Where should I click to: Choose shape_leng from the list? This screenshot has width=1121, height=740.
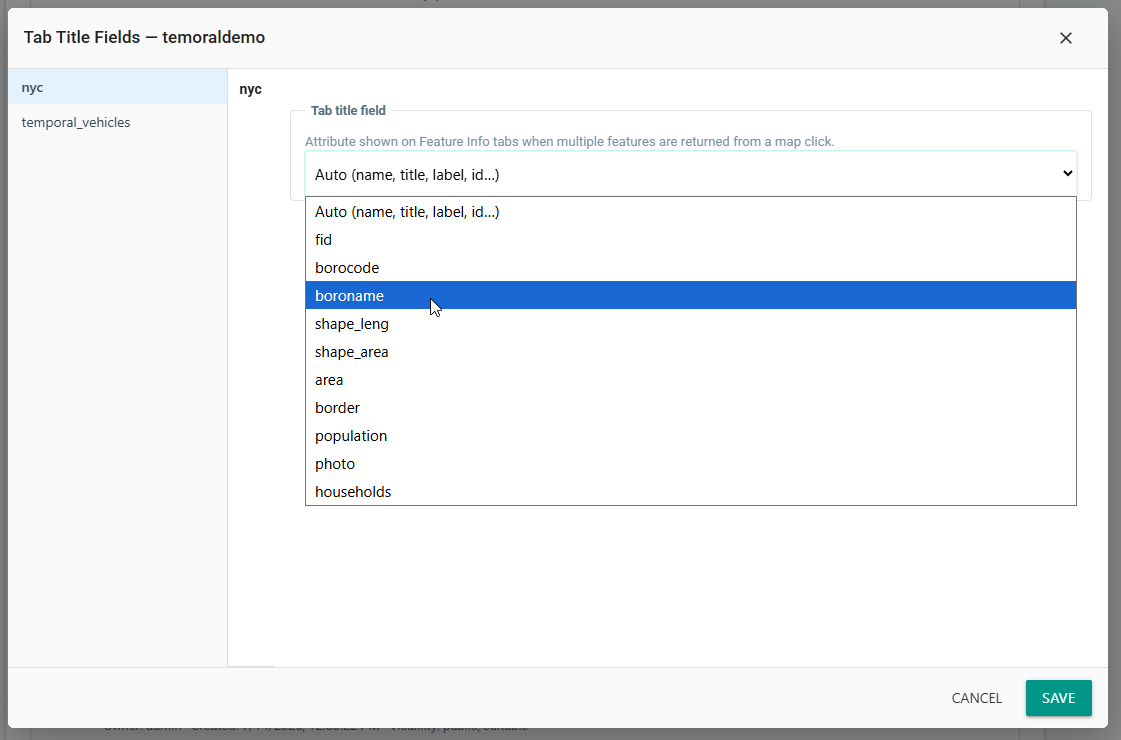click(x=691, y=324)
